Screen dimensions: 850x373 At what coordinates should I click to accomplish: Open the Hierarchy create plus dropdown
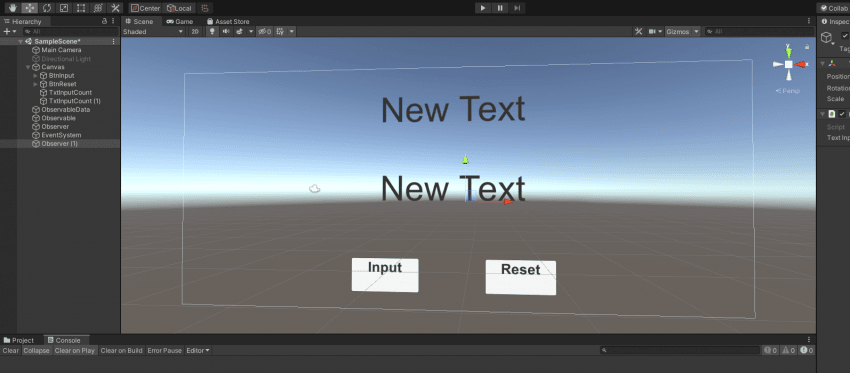click(x=9, y=31)
